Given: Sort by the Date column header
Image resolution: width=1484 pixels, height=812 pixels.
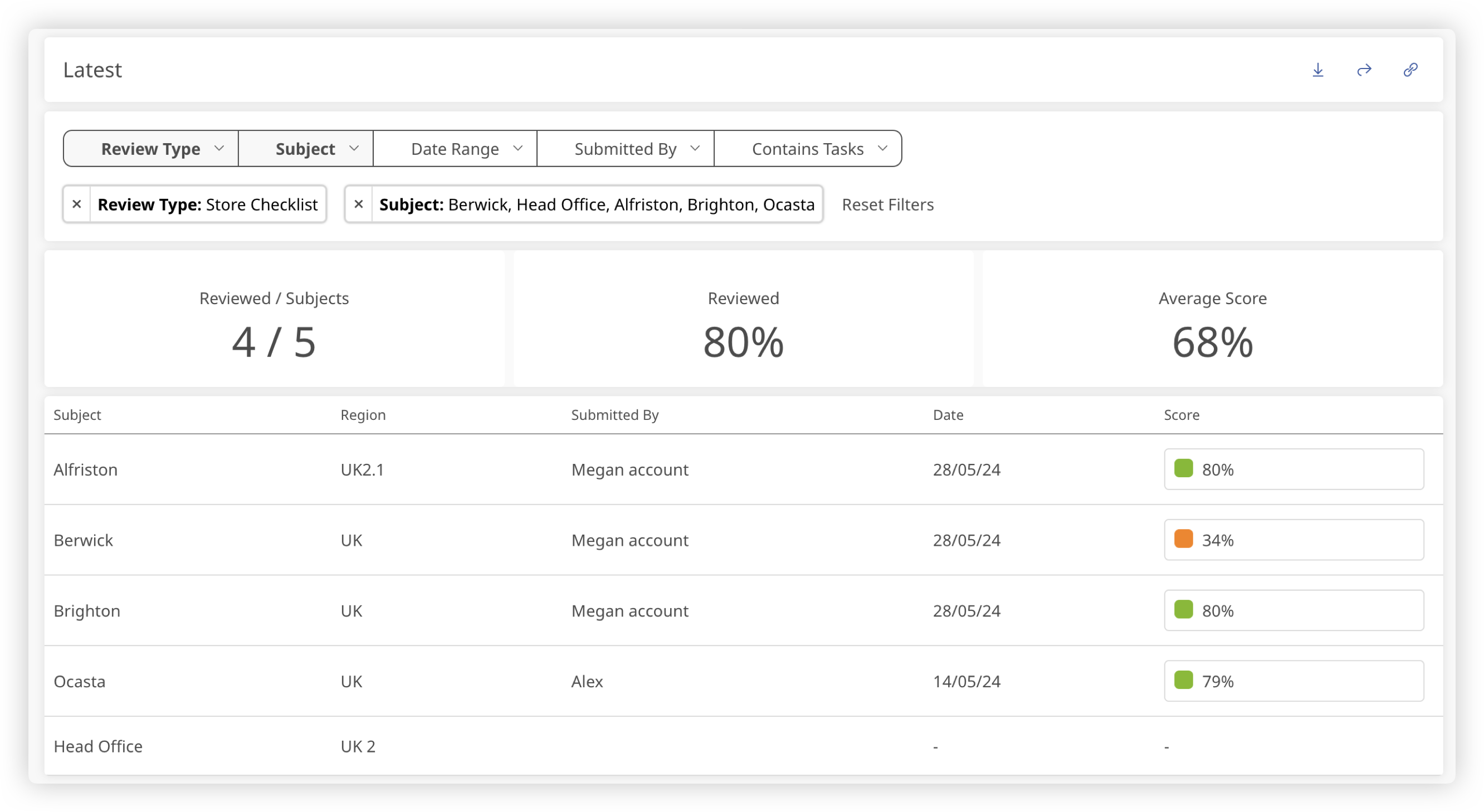Looking at the screenshot, I should pos(948,415).
